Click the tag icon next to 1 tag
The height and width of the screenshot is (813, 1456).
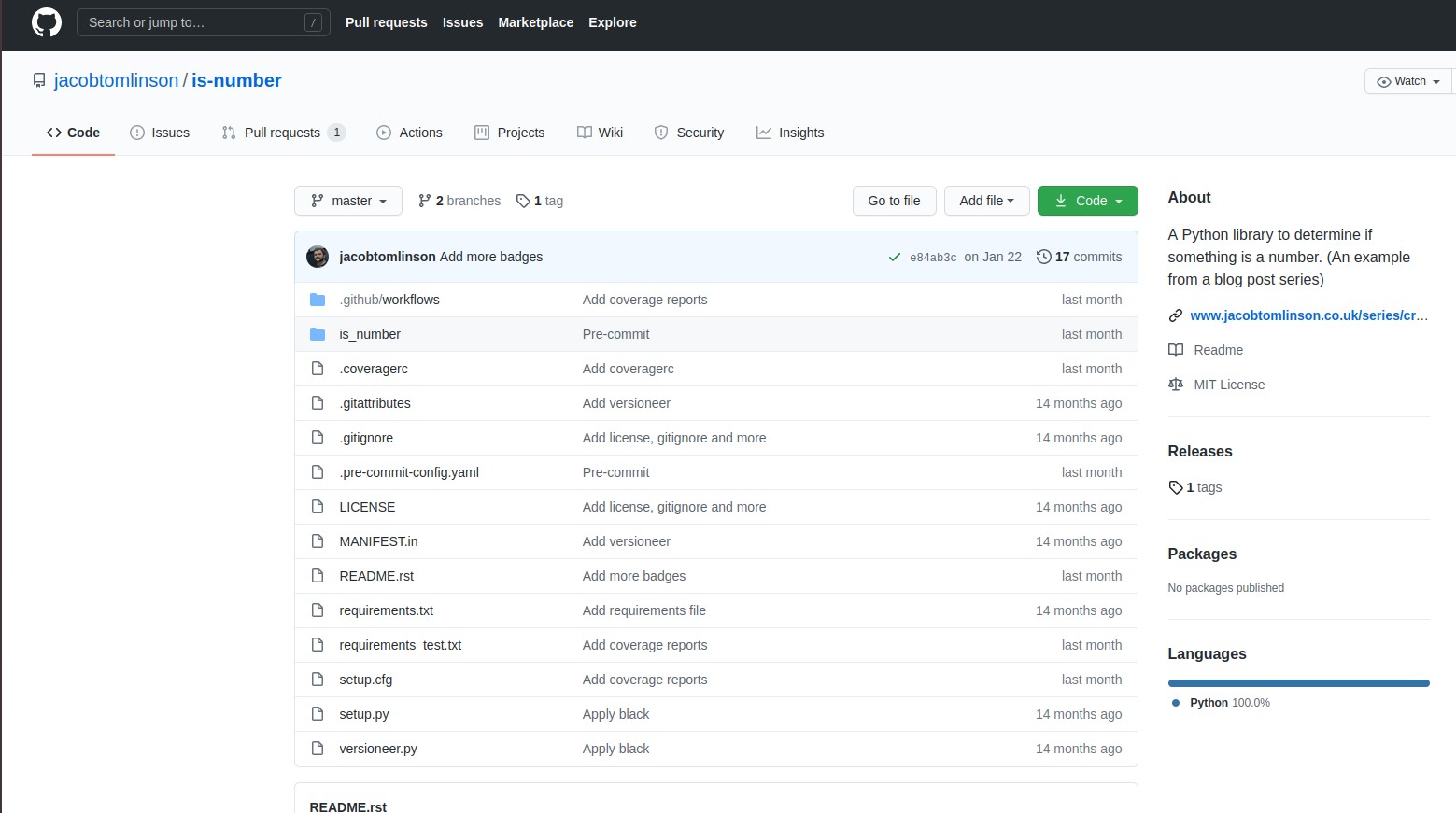tap(523, 201)
